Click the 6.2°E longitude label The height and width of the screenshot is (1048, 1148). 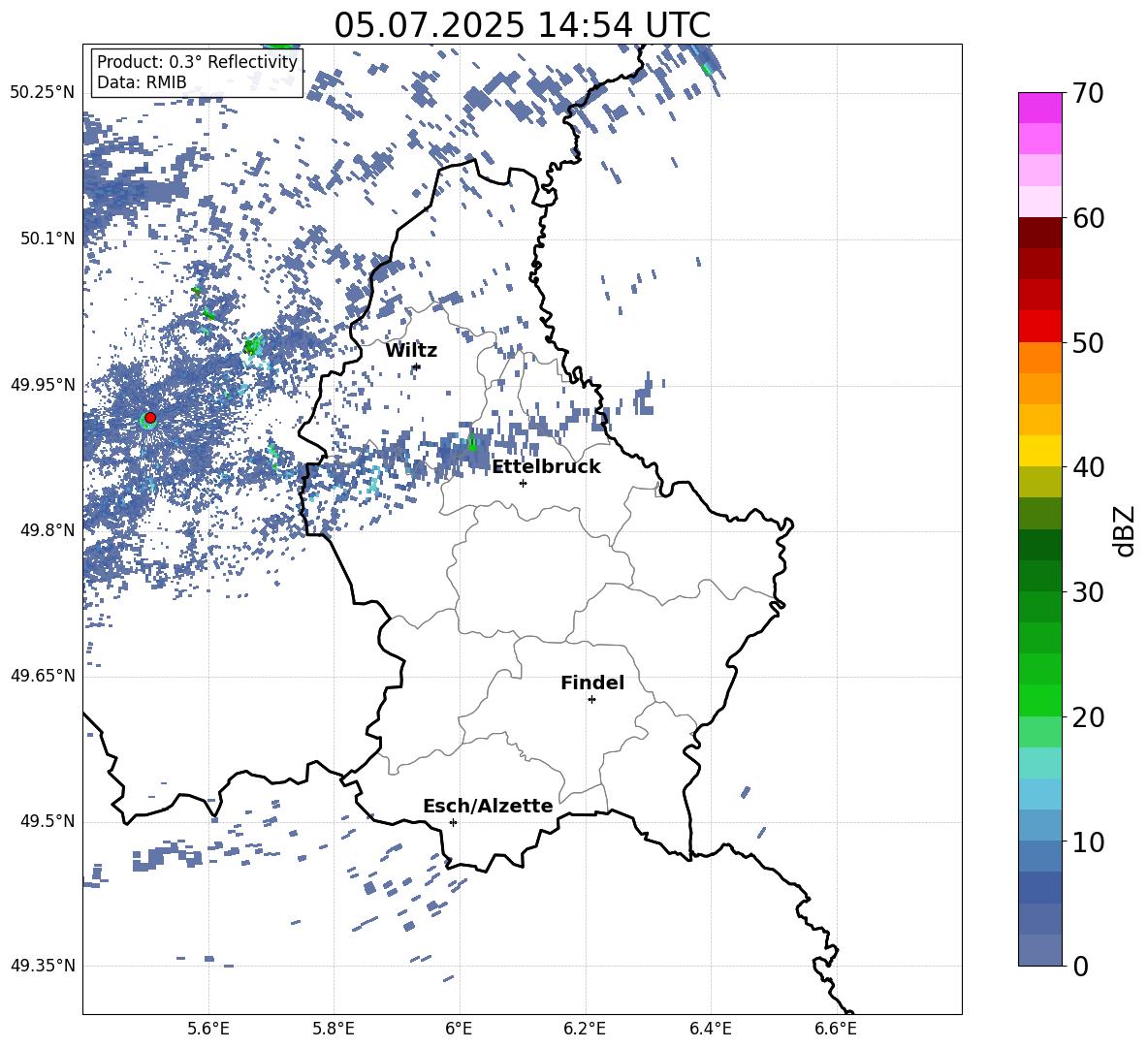[585, 1030]
